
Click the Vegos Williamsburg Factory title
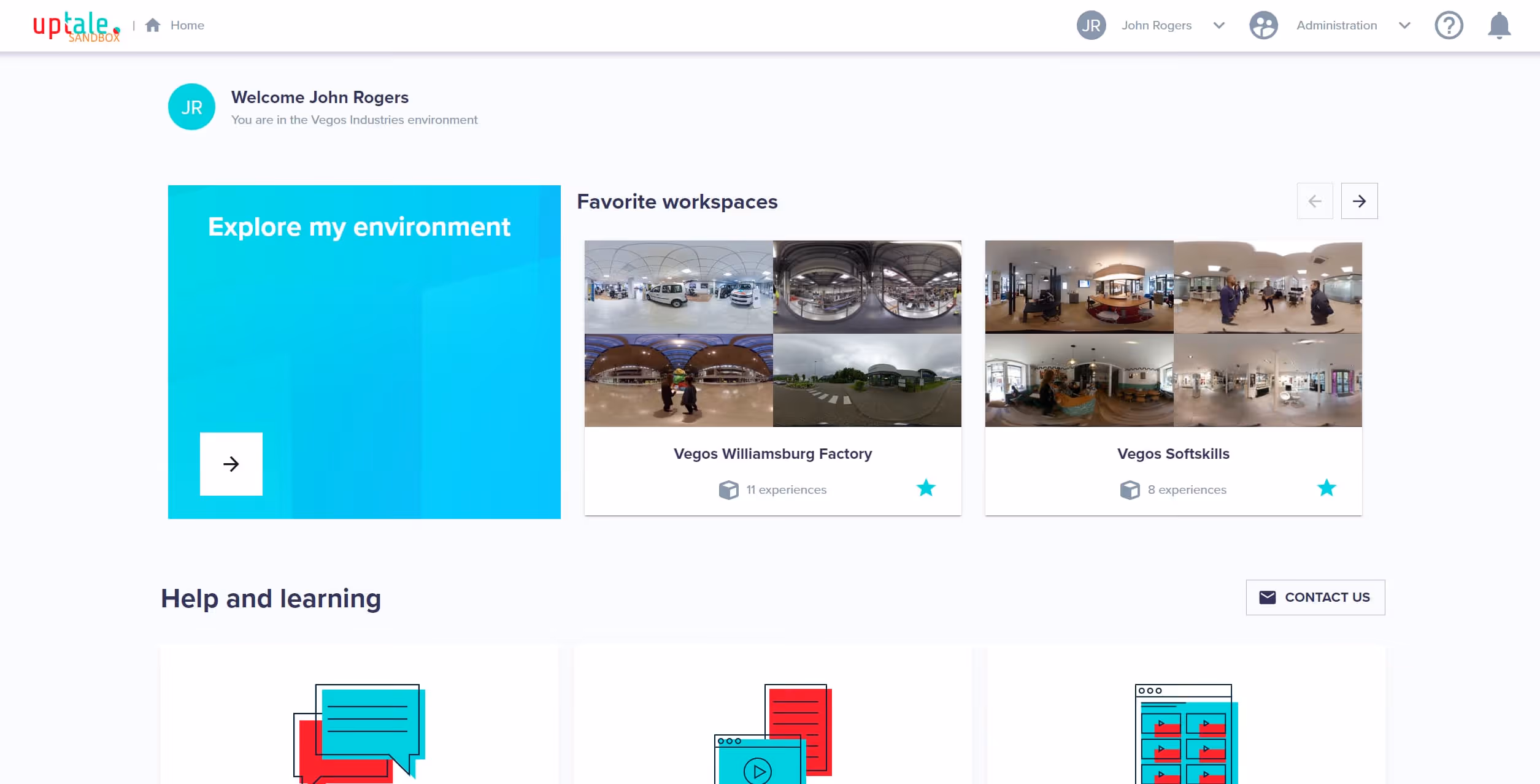click(772, 453)
